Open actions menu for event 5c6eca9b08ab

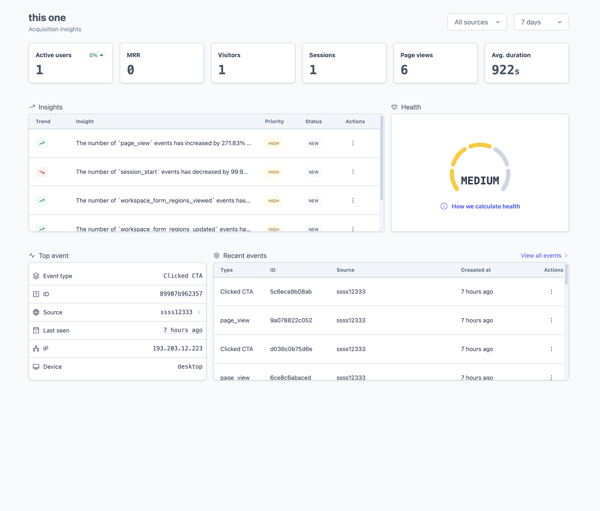click(x=551, y=292)
